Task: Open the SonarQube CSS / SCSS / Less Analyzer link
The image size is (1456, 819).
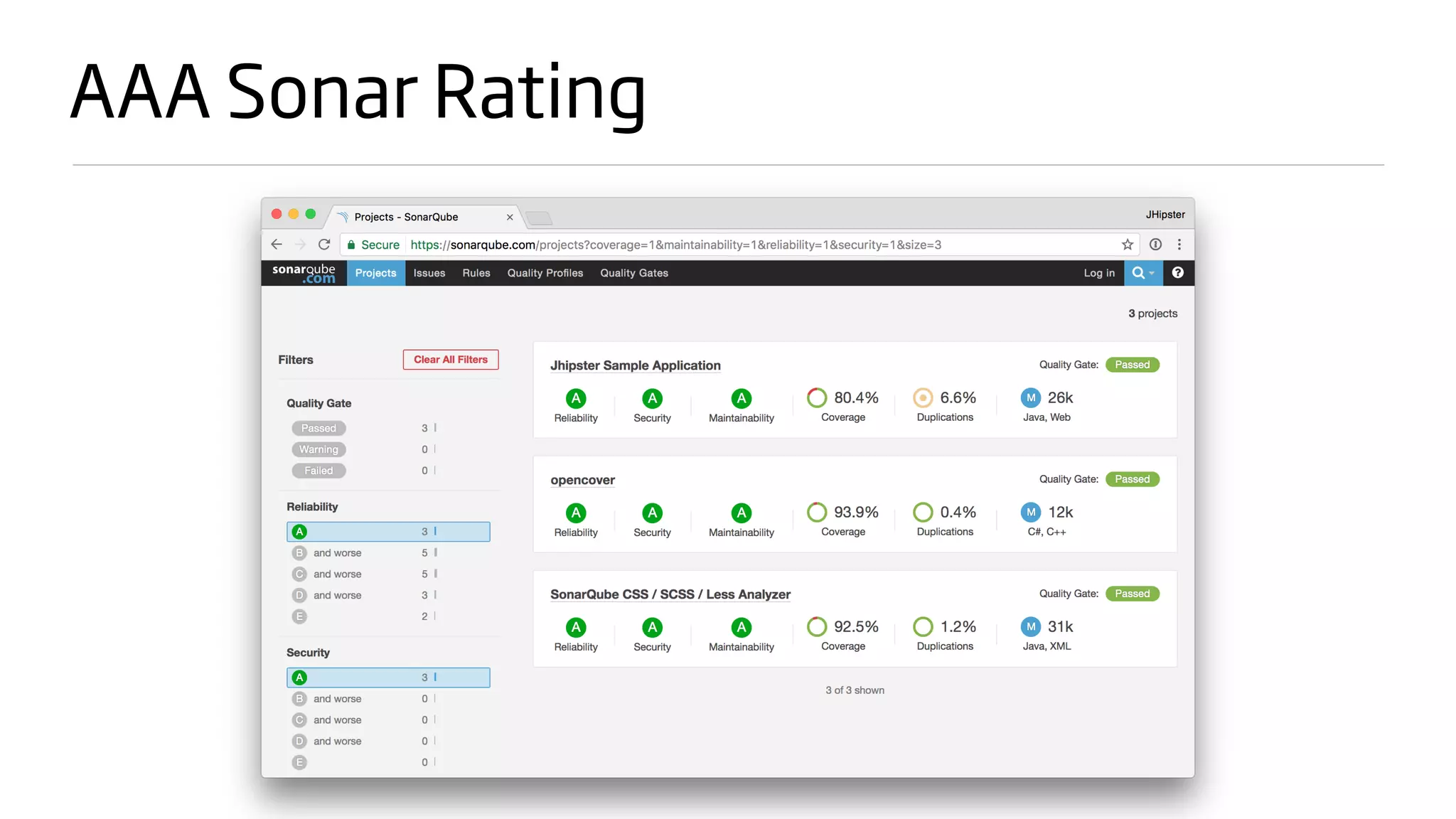Action: click(670, 594)
